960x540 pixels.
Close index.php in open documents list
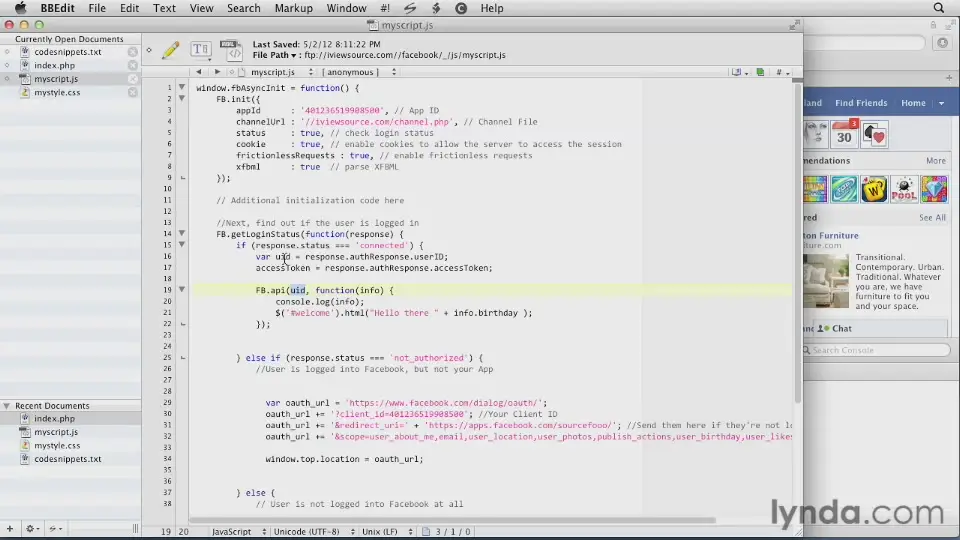click(x=133, y=66)
